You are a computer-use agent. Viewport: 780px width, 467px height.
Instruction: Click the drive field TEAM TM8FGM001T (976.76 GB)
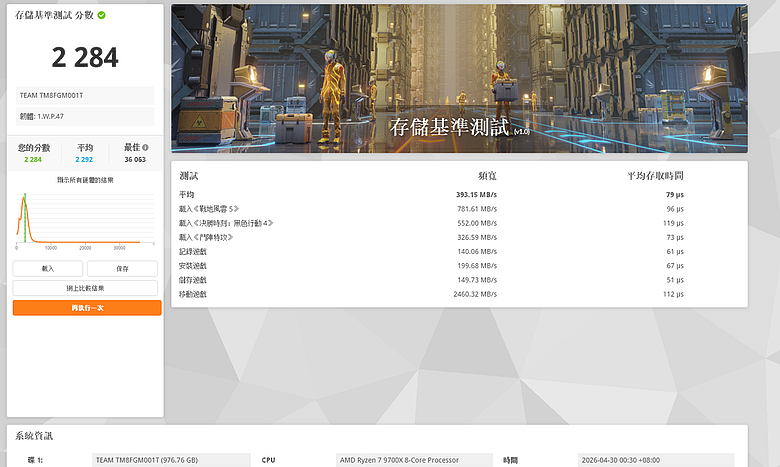[x=171, y=460]
